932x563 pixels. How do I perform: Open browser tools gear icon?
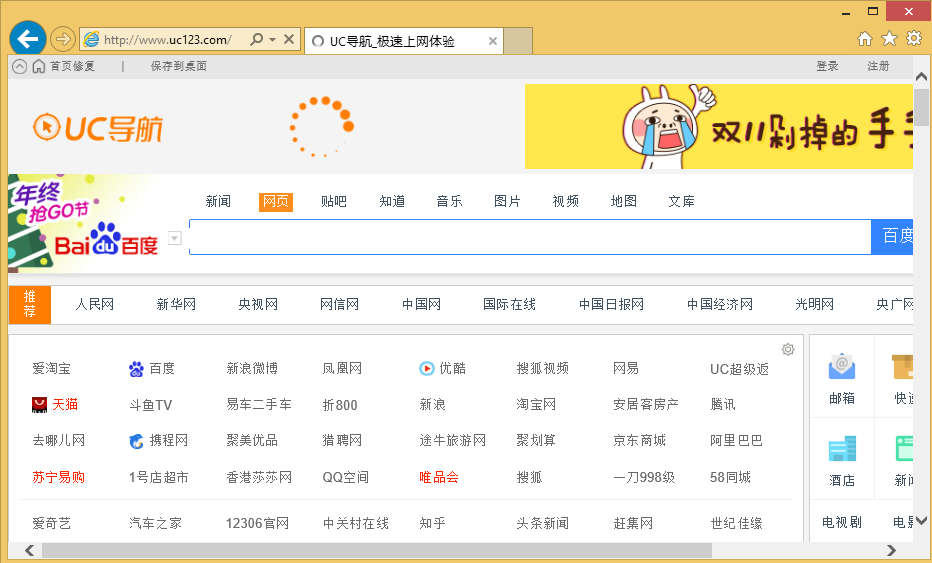[x=913, y=39]
